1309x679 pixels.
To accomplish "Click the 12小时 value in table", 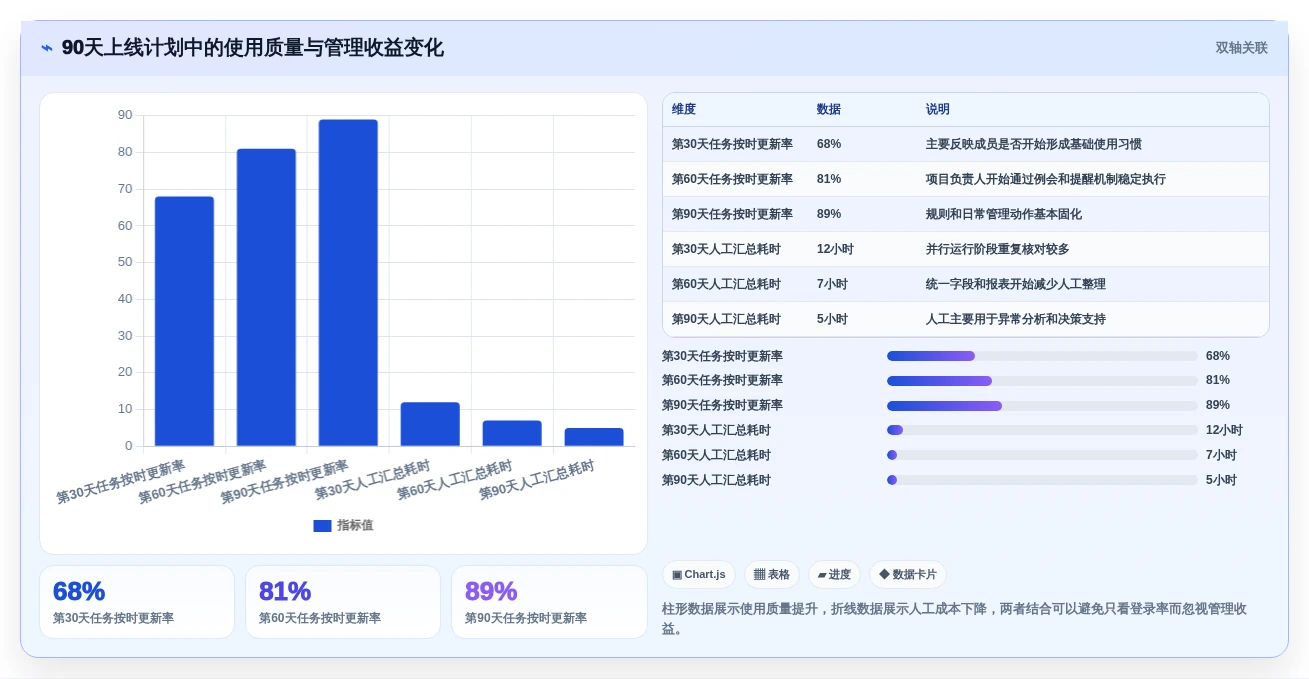I will coord(835,249).
